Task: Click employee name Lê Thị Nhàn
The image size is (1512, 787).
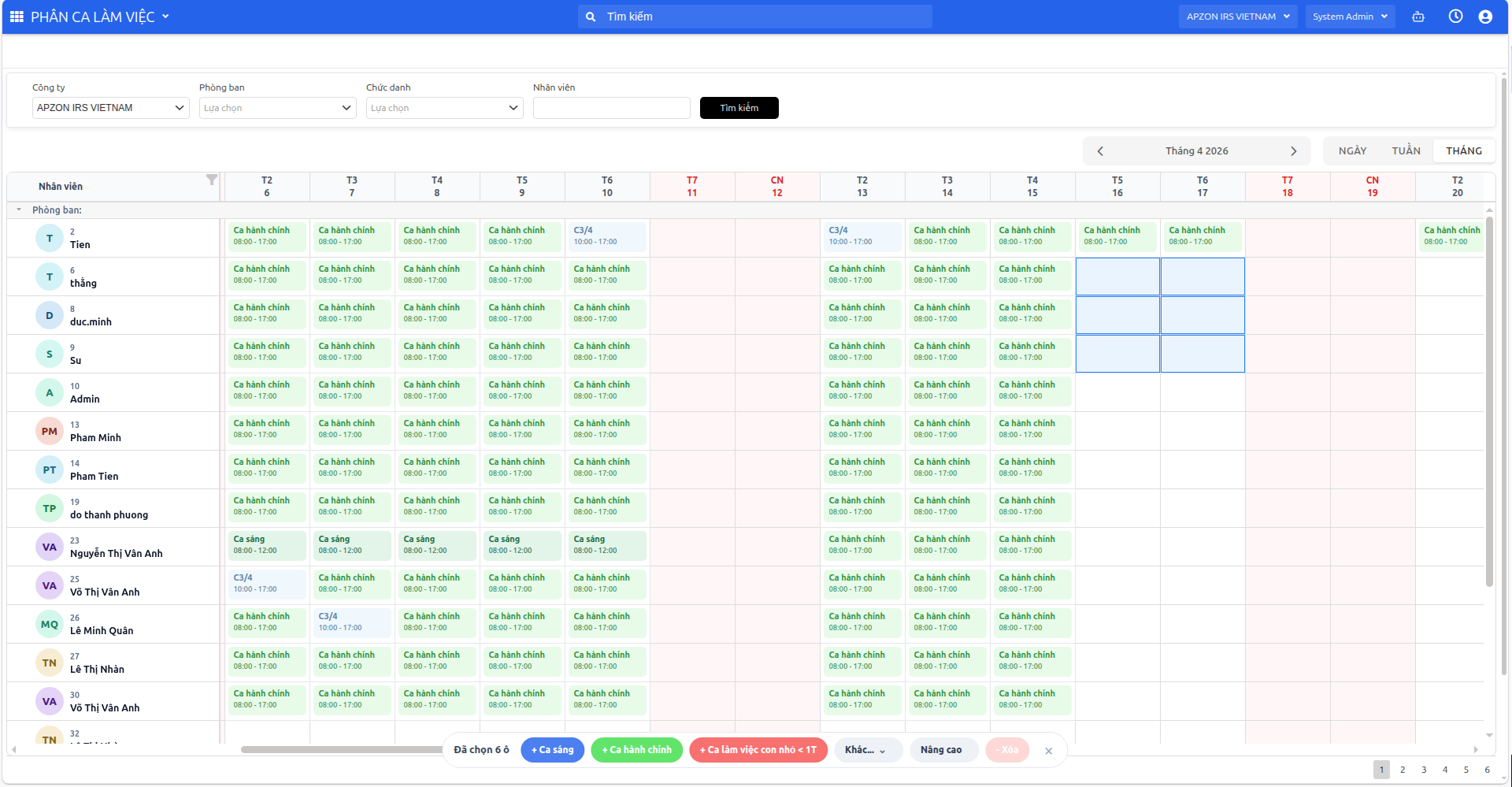Action: (x=97, y=670)
